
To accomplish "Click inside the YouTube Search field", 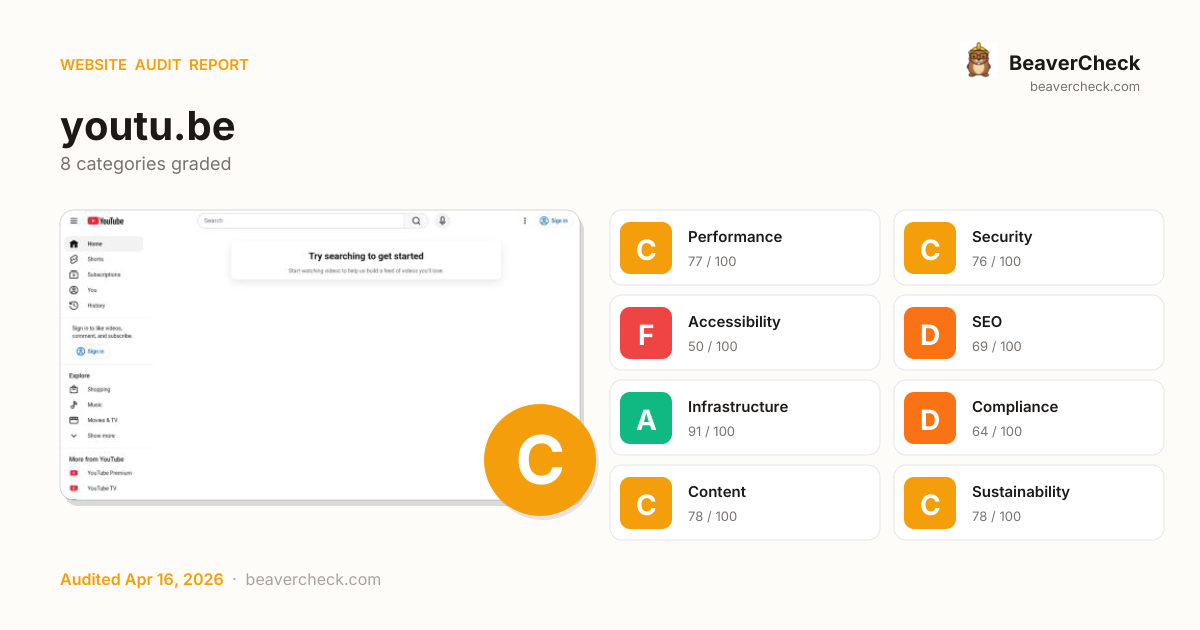I will click(x=300, y=221).
